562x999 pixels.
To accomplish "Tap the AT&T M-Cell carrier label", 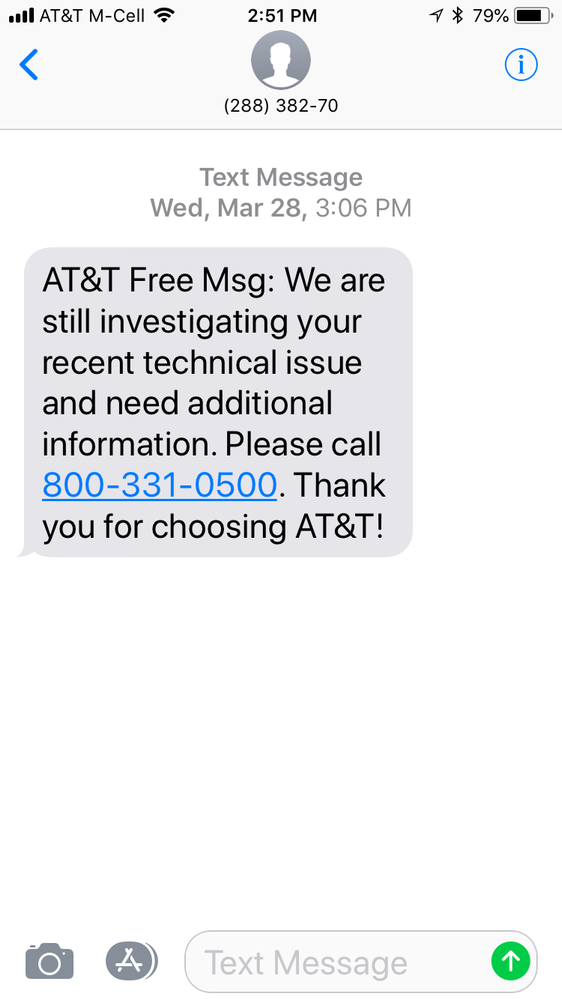I will coord(92,15).
